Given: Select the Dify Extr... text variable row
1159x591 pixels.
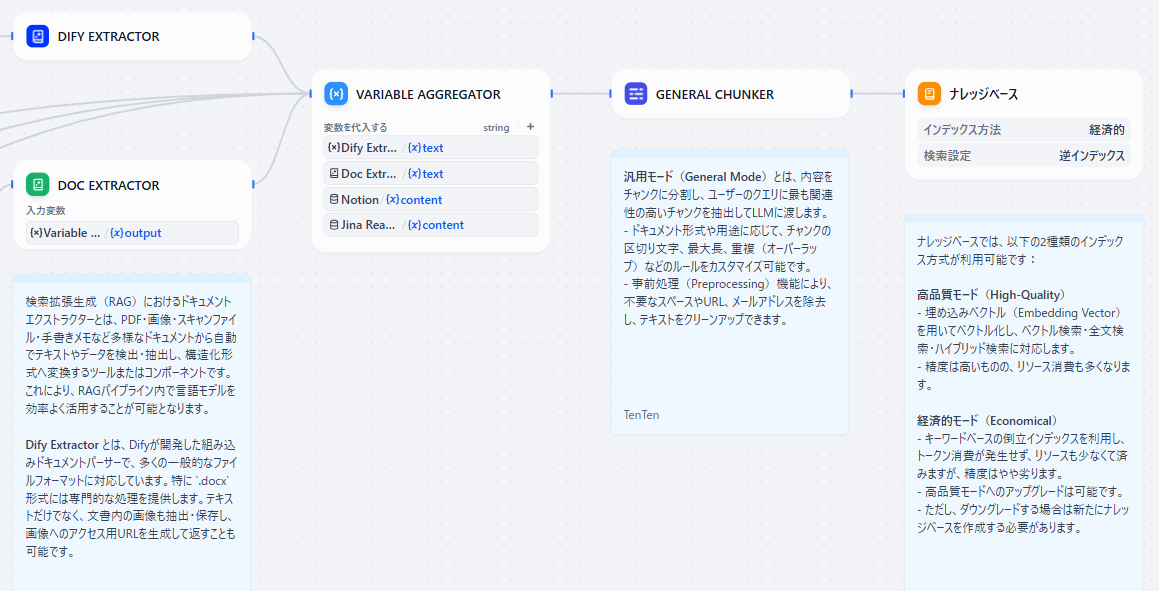Looking at the screenshot, I should point(430,148).
